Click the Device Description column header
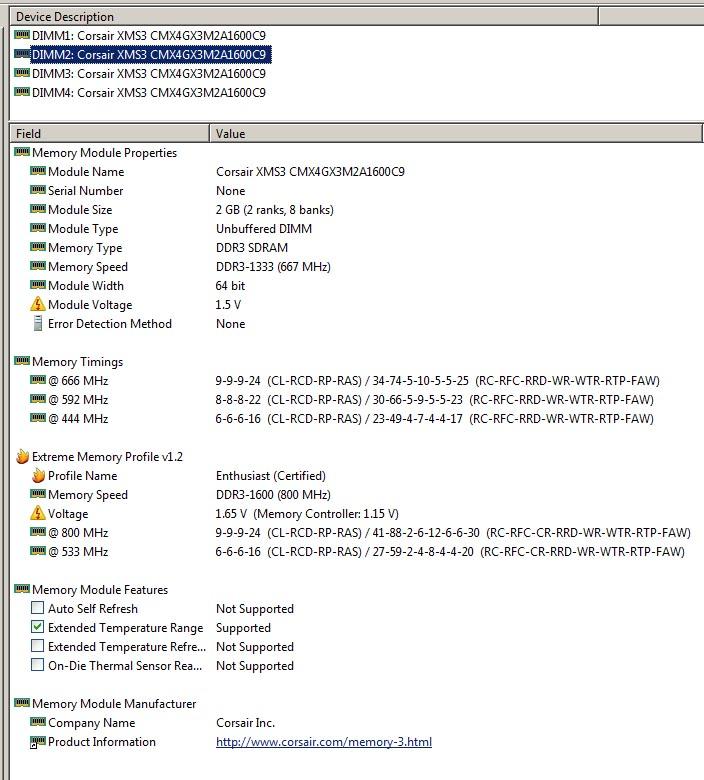Image resolution: width=704 pixels, height=780 pixels. (304, 17)
